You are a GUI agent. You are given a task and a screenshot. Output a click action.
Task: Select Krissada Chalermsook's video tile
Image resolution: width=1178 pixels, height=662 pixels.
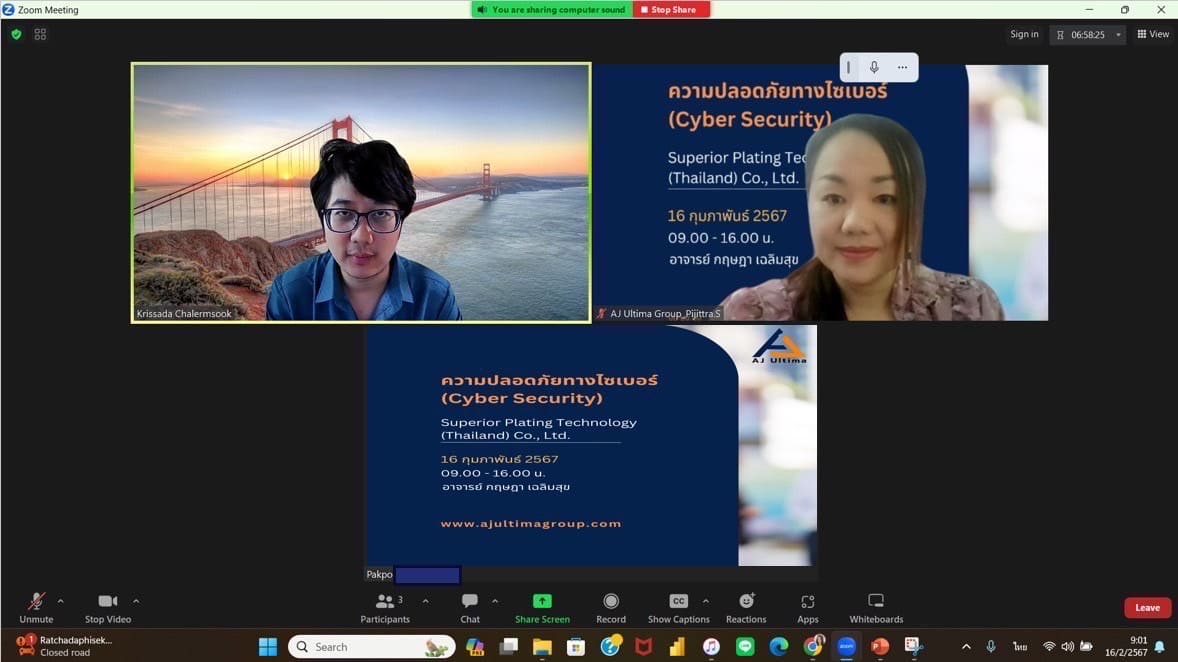pyautogui.click(x=361, y=192)
